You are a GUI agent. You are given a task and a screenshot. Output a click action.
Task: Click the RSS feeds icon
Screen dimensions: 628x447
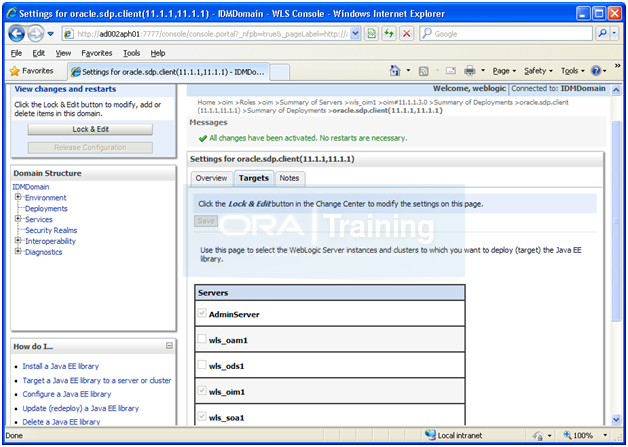tap(423, 71)
